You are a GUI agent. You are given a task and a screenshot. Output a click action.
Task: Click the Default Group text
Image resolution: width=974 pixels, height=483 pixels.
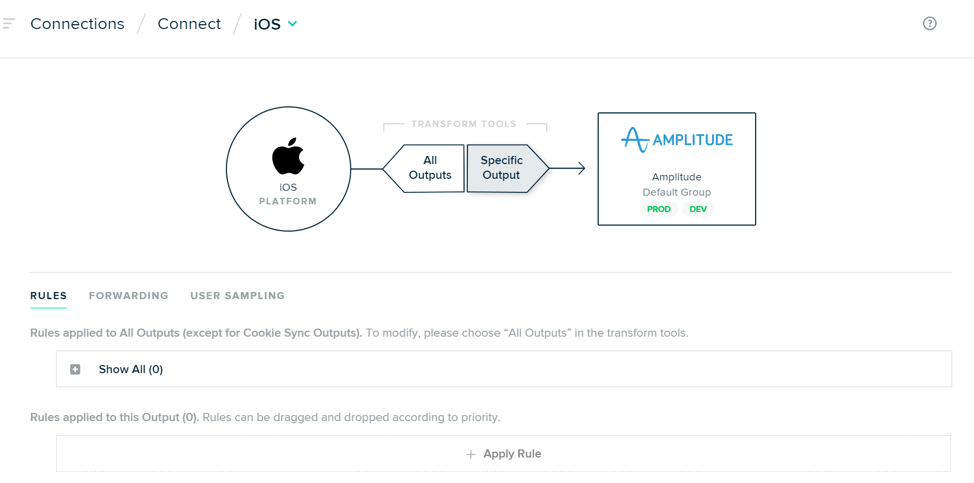(x=676, y=192)
